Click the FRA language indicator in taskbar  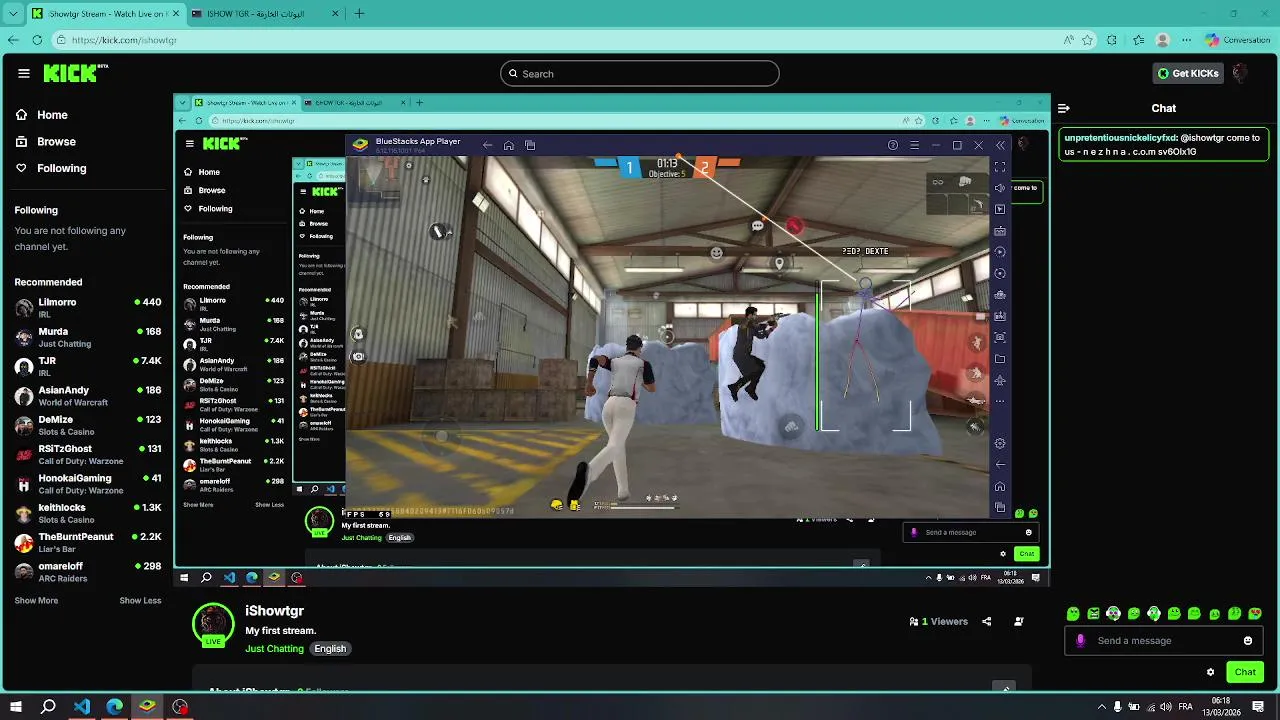pyautogui.click(x=1185, y=707)
